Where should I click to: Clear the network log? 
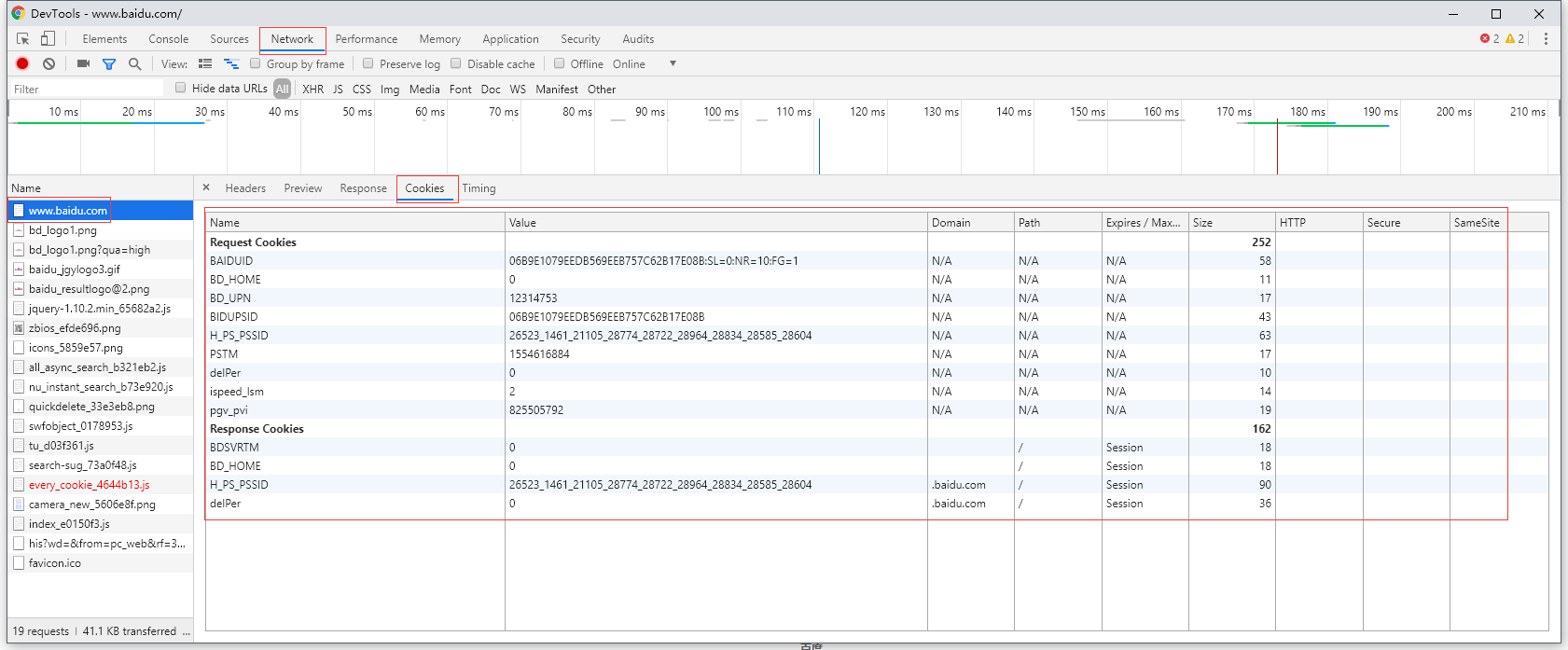(x=49, y=63)
